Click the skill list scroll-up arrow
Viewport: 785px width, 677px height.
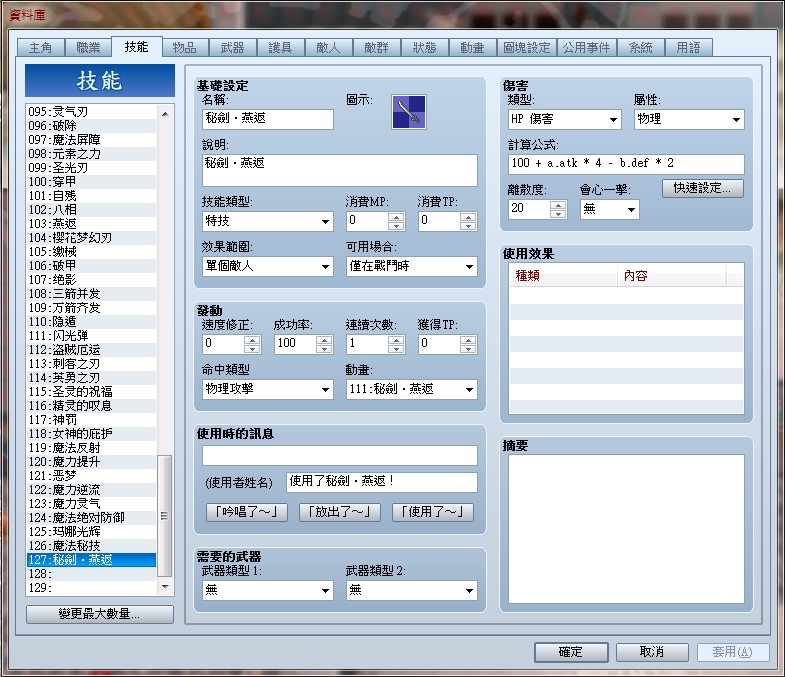(165, 114)
